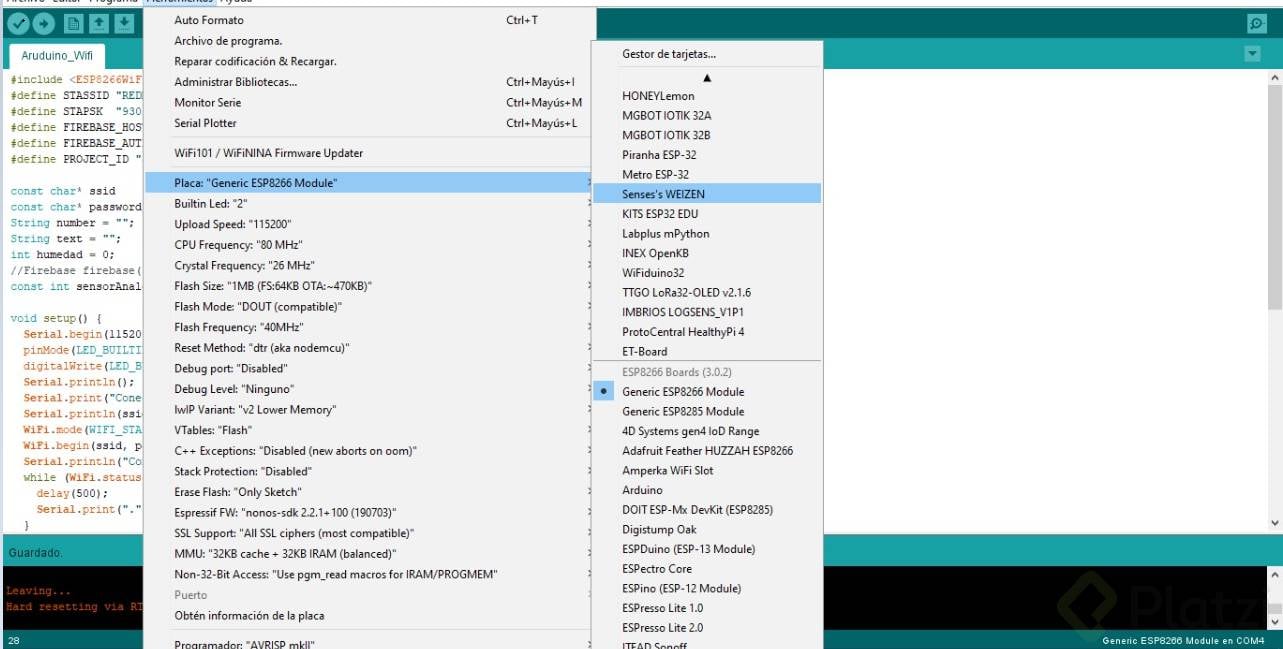Select the MGBOT IOTIK 32B board

pyautogui.click(x=707, y=135)
